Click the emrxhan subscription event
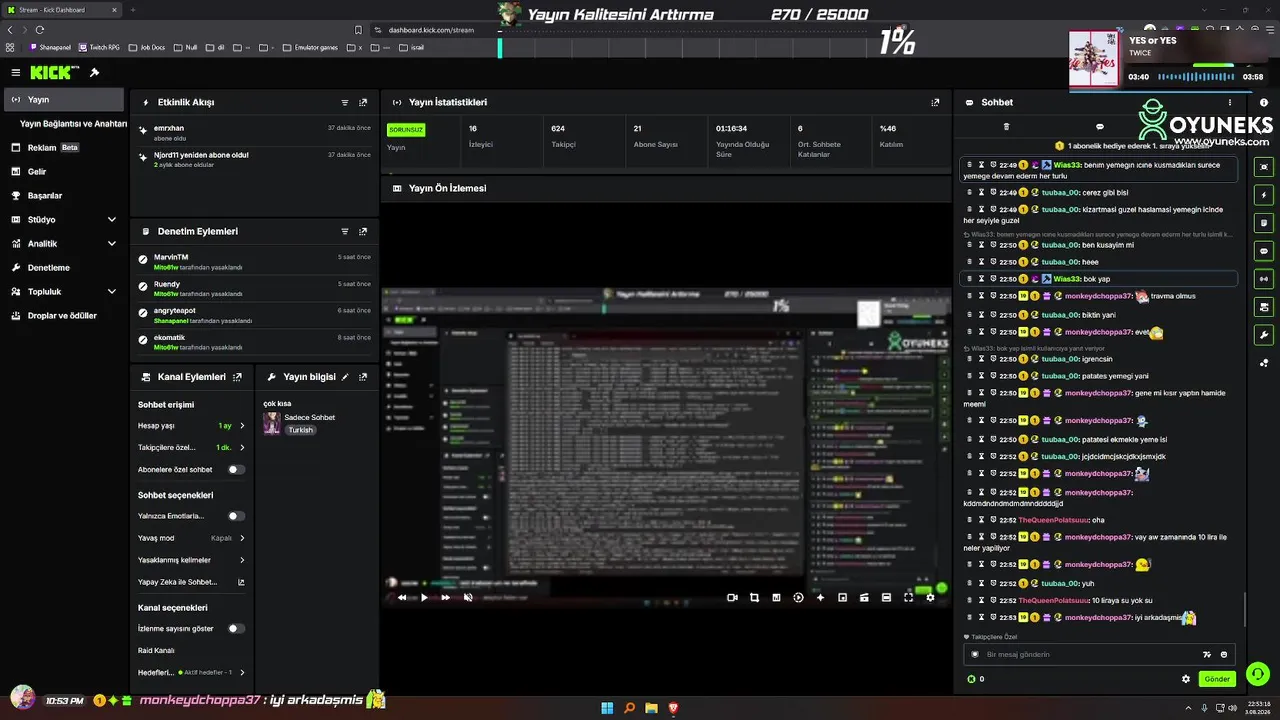The height and width of the screenshot is (720, 1280). point(255,133)
